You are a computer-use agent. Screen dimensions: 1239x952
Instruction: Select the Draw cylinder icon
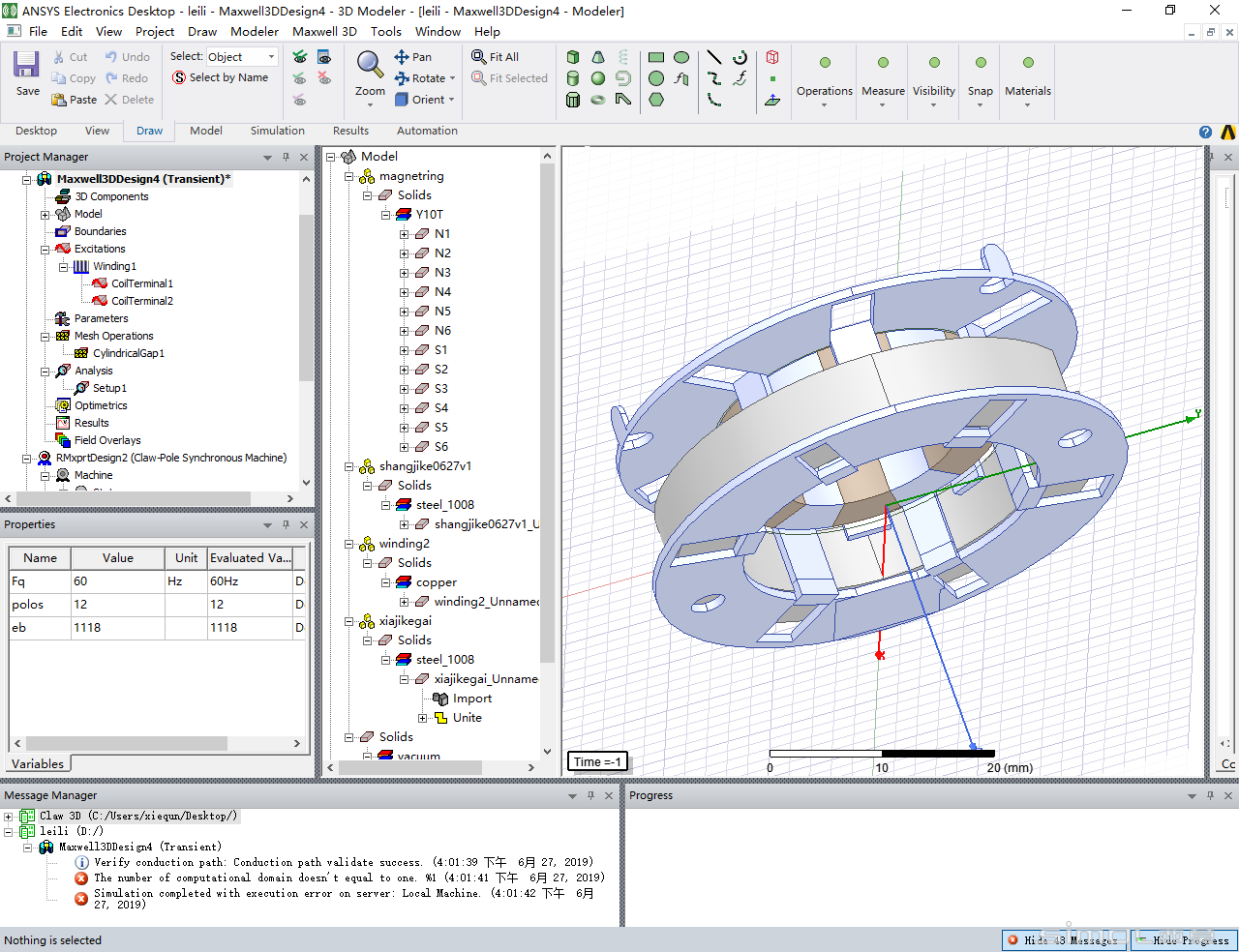point(573,78)
